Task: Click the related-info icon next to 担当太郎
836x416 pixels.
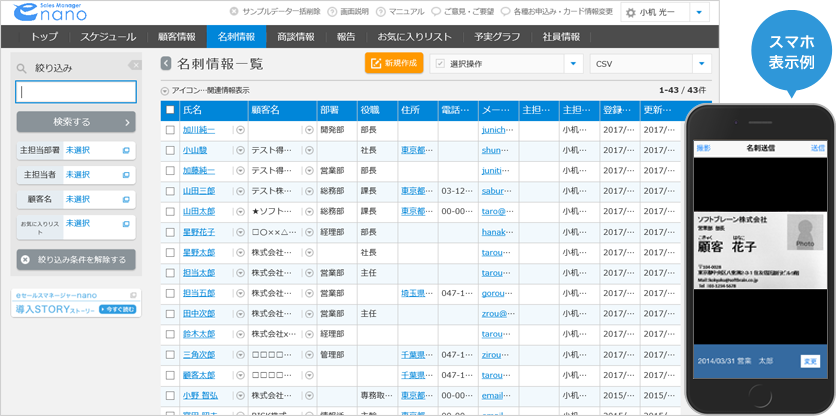Action: pos(240,273)
